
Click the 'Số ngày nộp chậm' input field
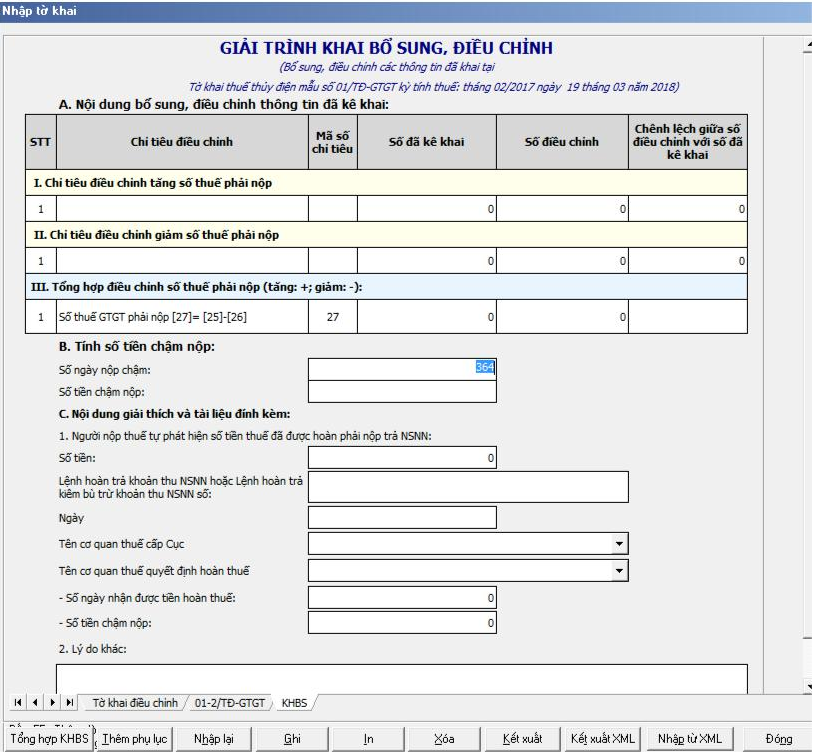coord(402,368)
